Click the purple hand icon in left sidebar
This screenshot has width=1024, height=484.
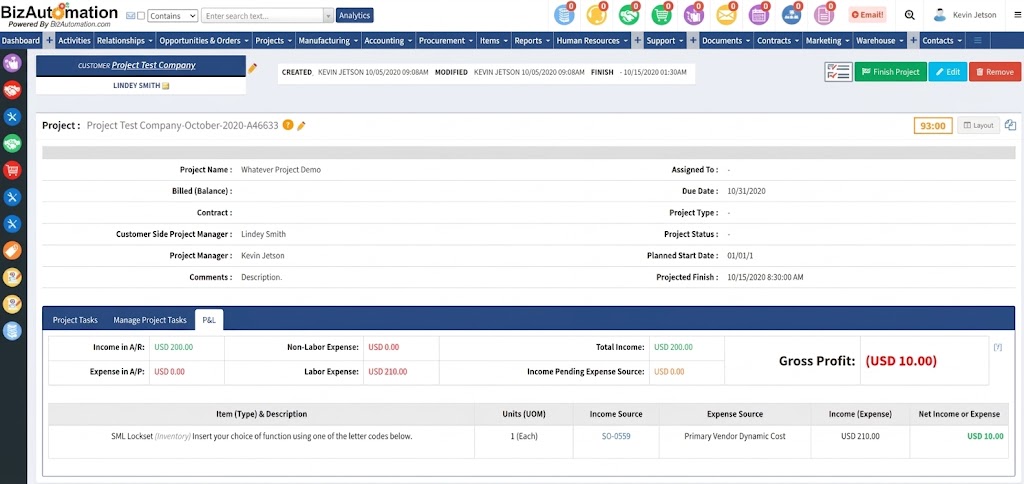tap(12, 63)
